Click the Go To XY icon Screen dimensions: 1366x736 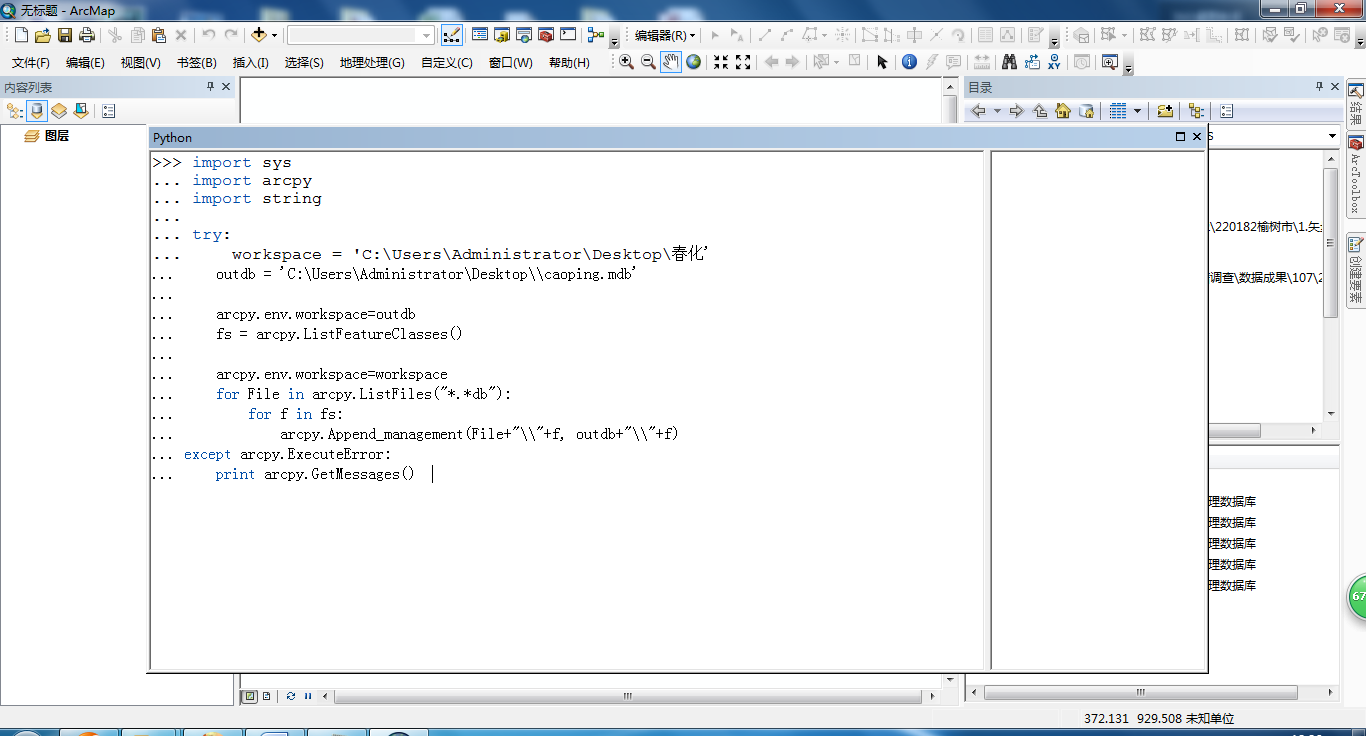click(1054, 62)
